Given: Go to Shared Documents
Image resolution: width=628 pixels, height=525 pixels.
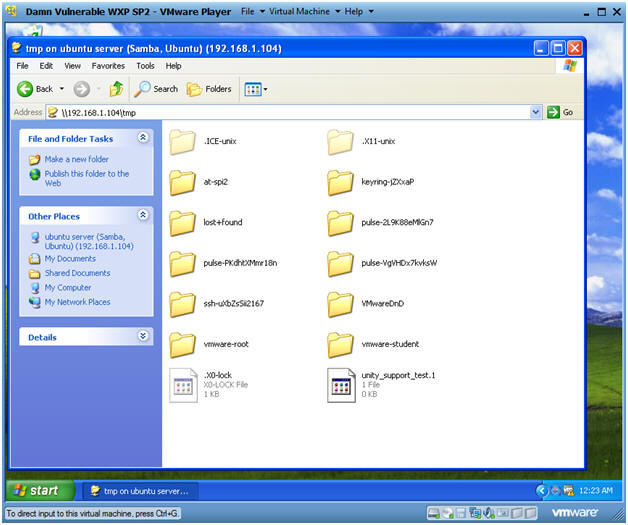Looking at the screenshot, I should tap(77, 273).
